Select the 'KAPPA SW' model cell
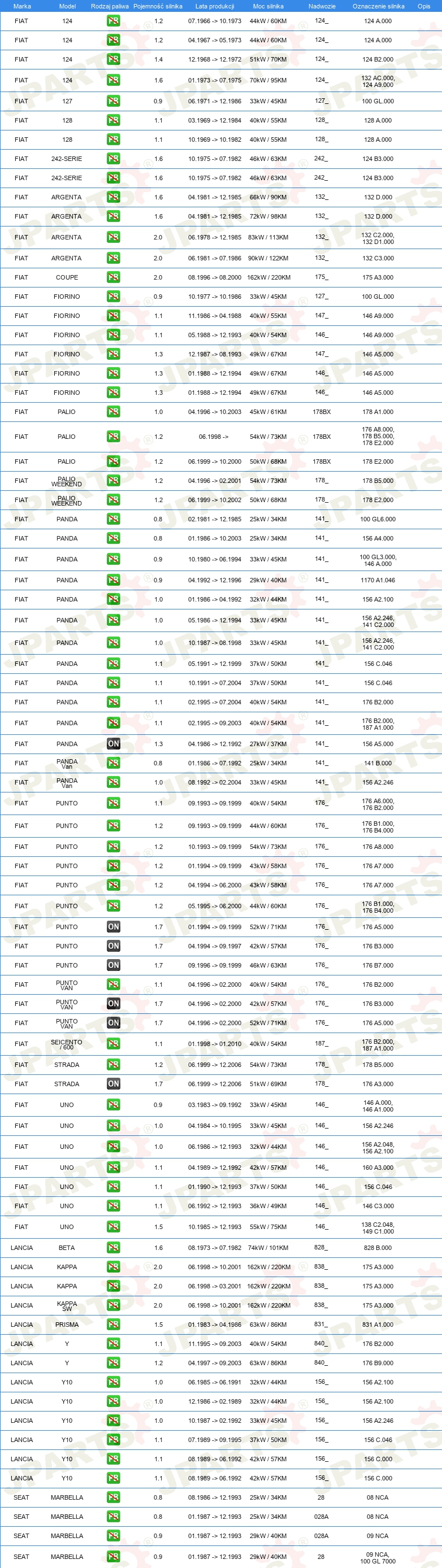442x1568 pixels. point(67,1306)
